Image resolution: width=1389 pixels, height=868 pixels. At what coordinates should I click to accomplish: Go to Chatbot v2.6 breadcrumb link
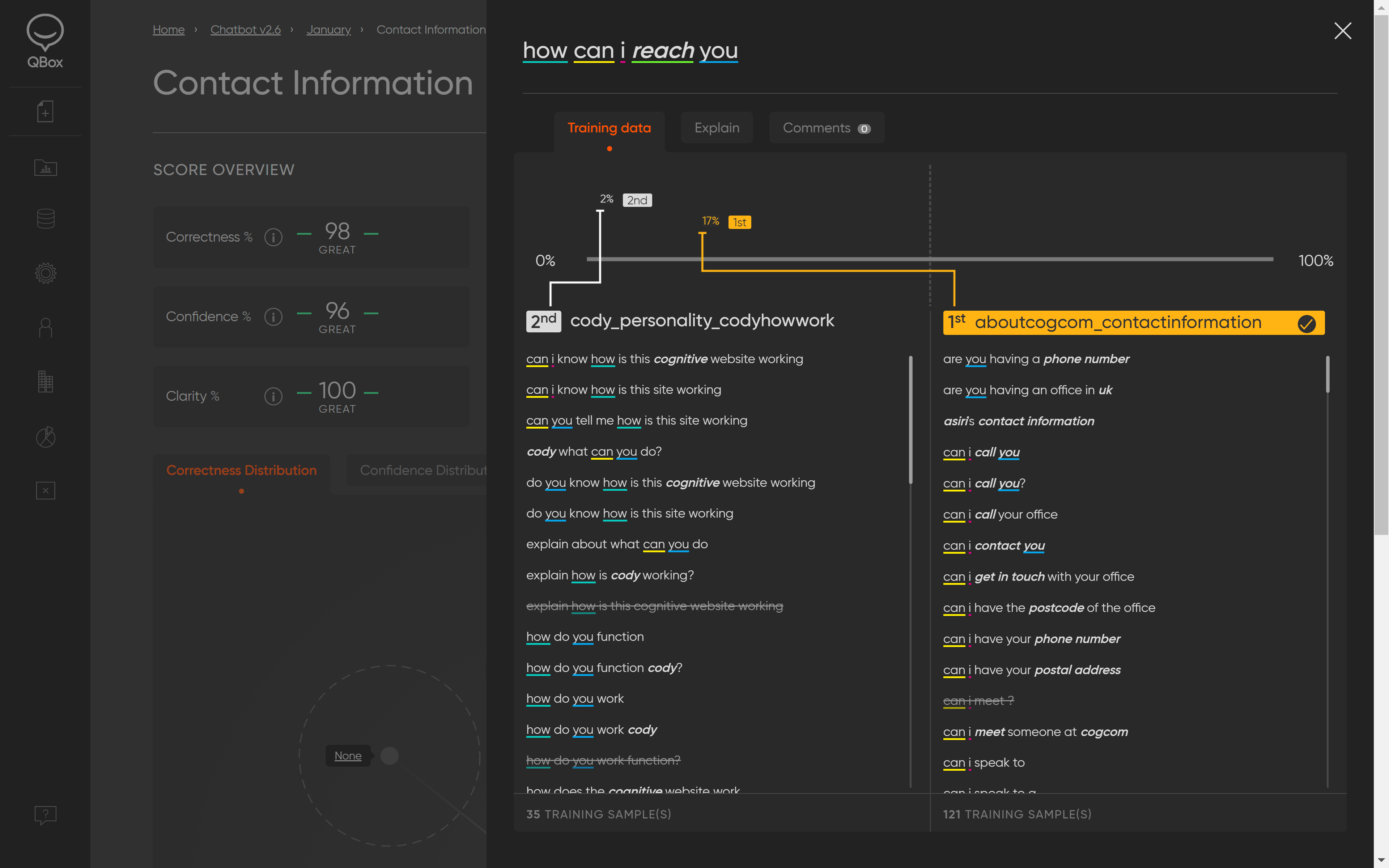click(x=245, y=29)
